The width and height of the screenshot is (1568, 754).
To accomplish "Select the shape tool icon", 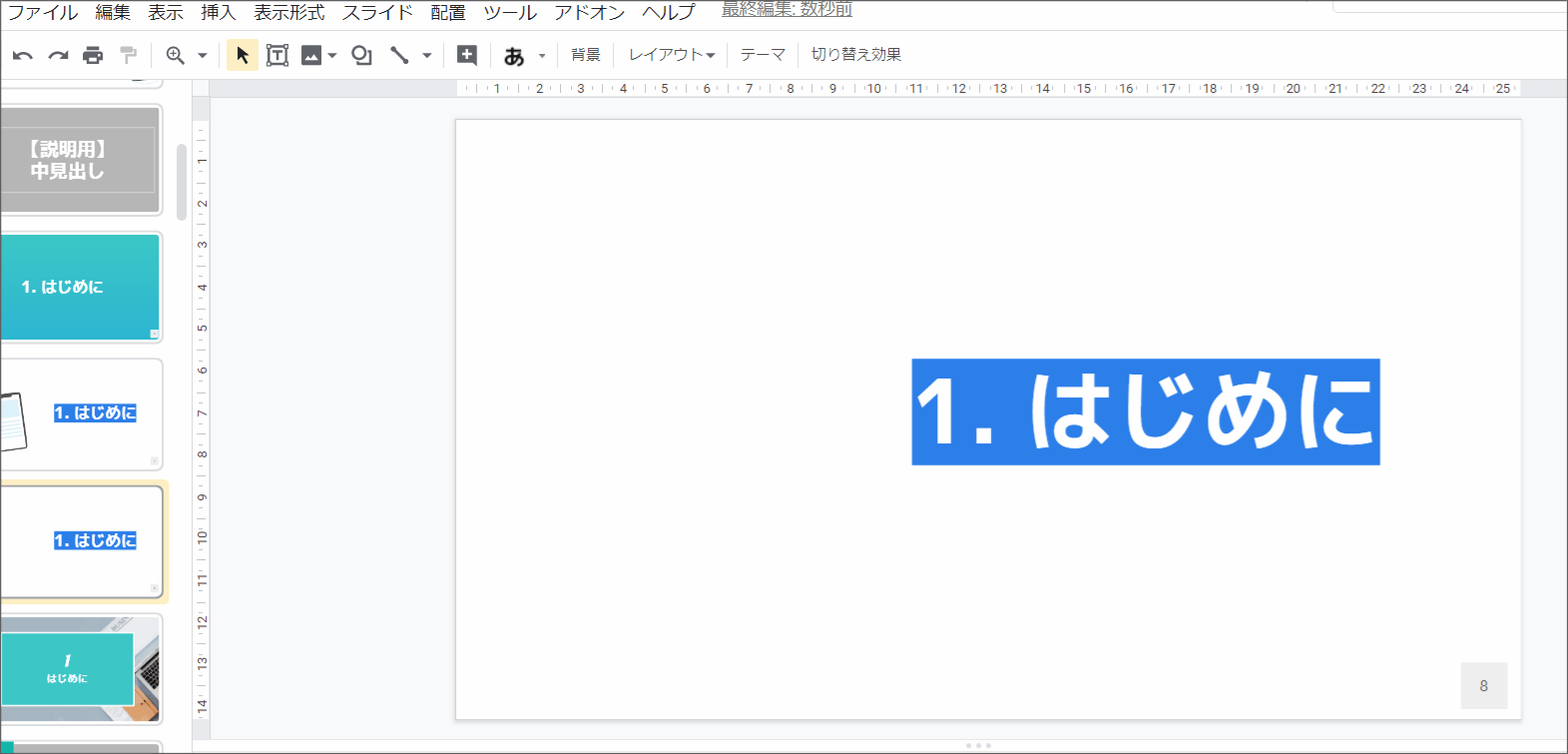I will click(x=361, y=55).
